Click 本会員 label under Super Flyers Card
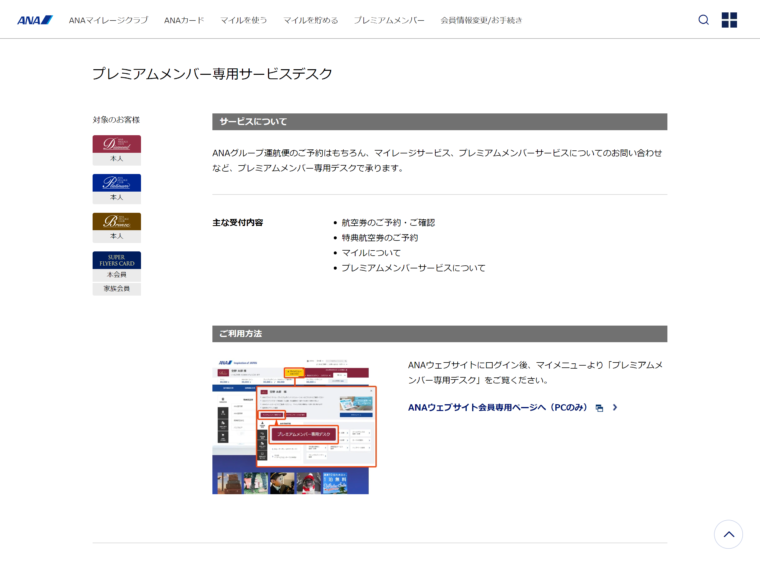 point(117,275)
